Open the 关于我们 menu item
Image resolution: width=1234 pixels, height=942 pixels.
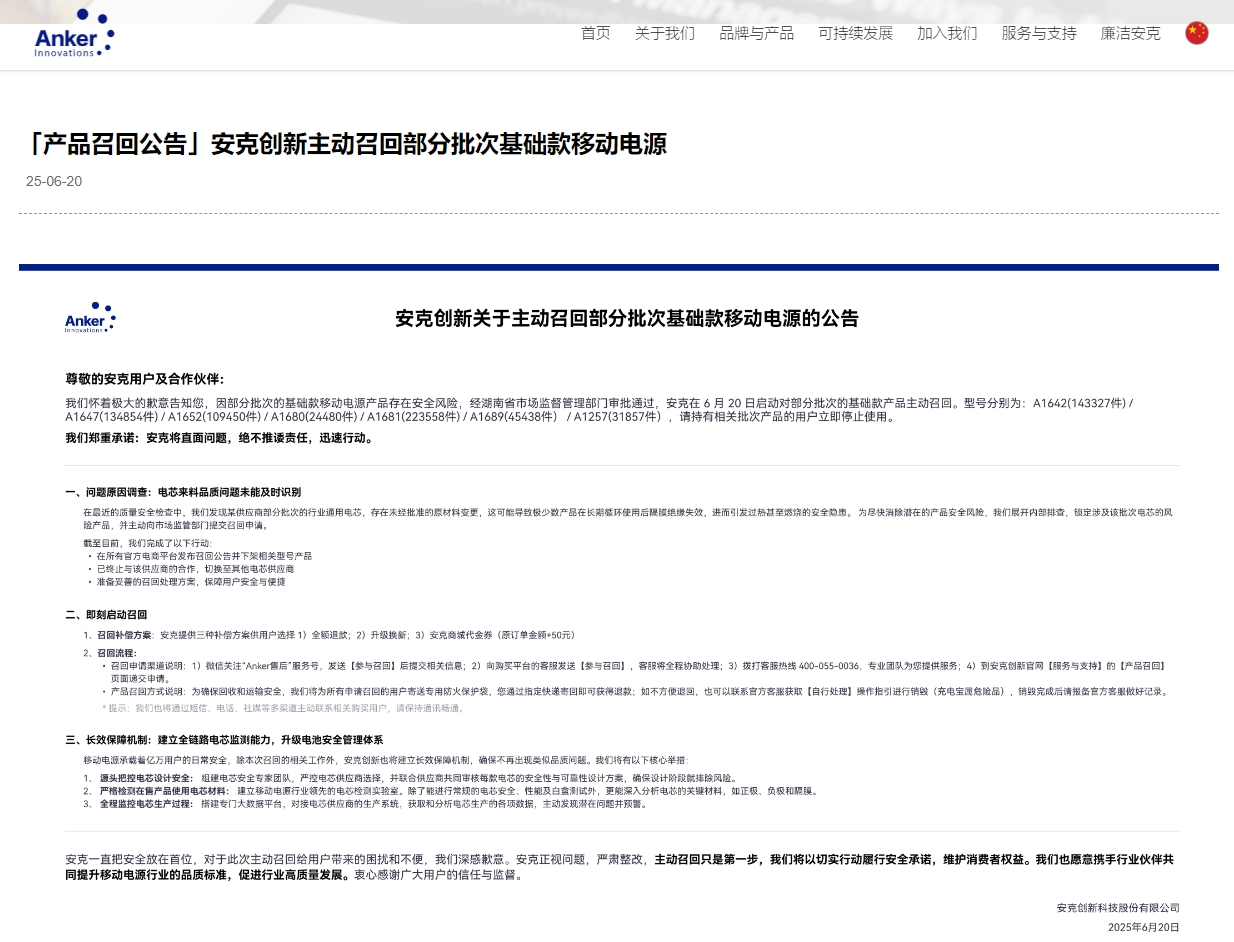coord(665,33)
